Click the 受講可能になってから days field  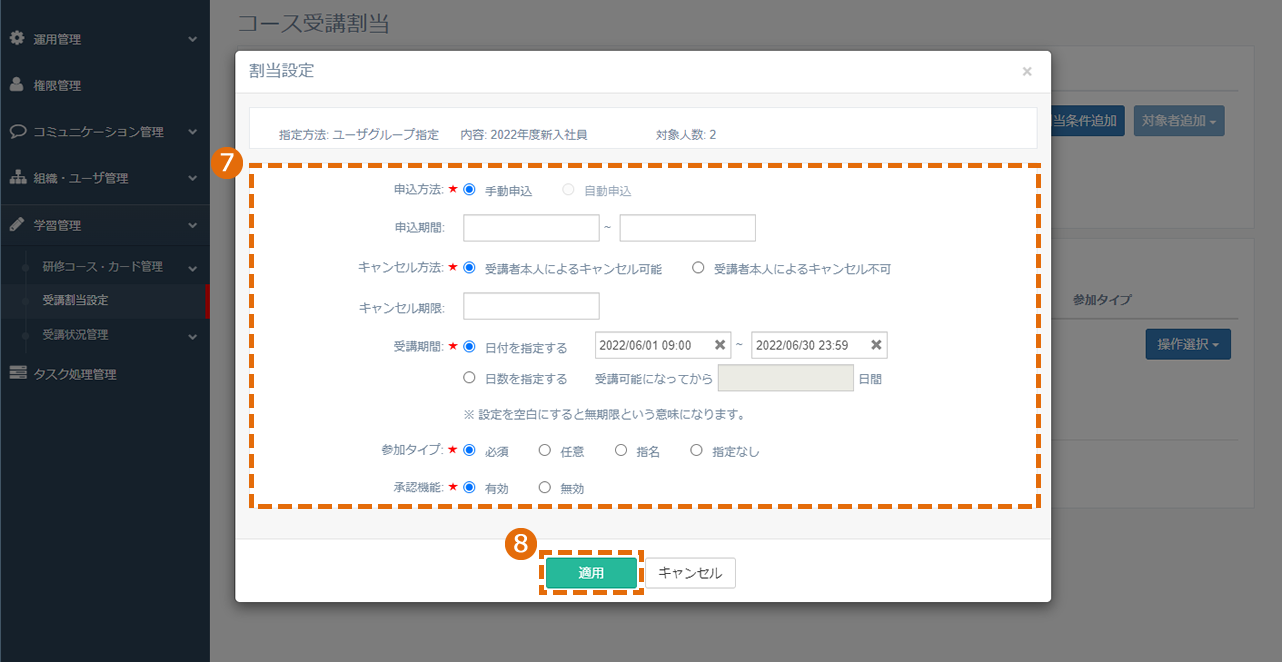[786, 378]
